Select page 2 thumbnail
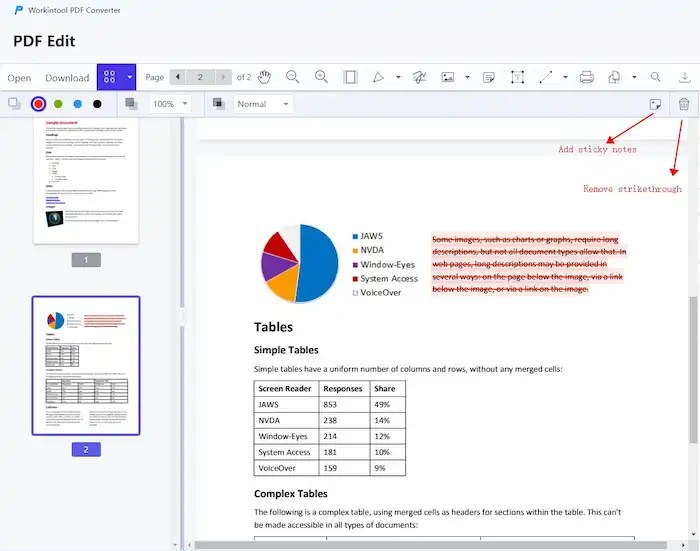The width and height of the screenshot is (700, 551). tap(86, 365)
